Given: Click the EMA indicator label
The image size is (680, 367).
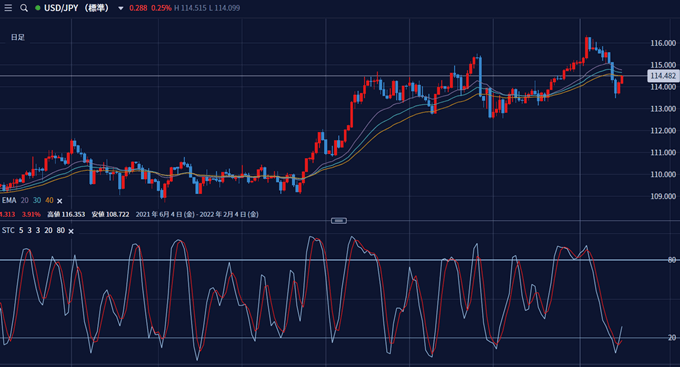Looking at the screenshot, I should point(9,200).
